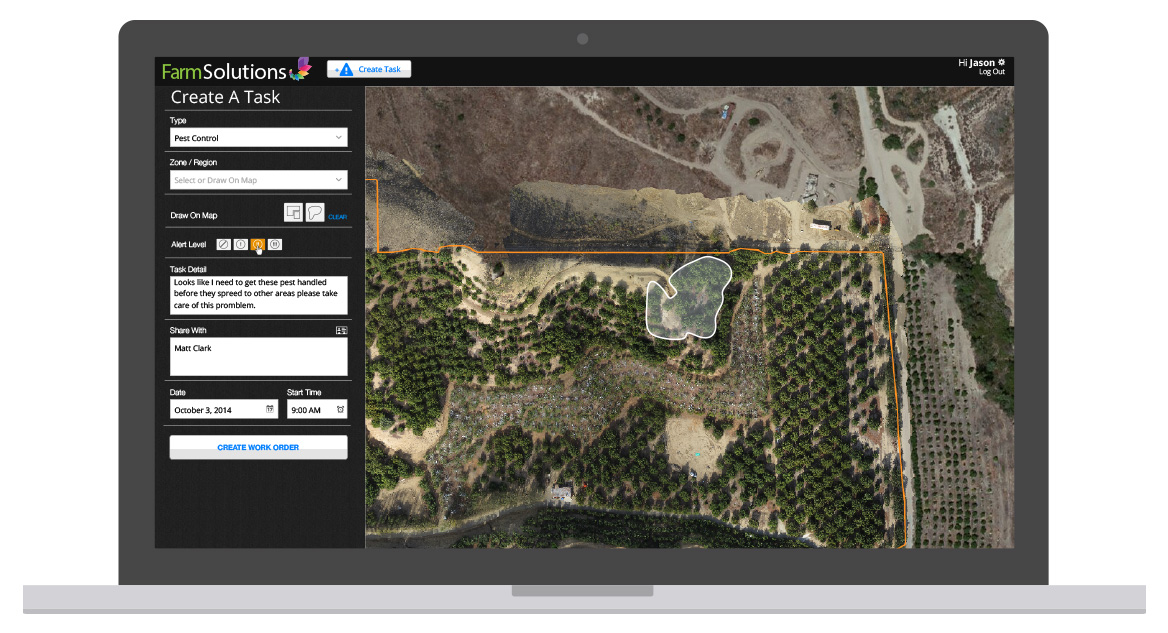1168x633 pixels.
Task: Open contacts picker beside Share With
Action: (x=341, y=330)
